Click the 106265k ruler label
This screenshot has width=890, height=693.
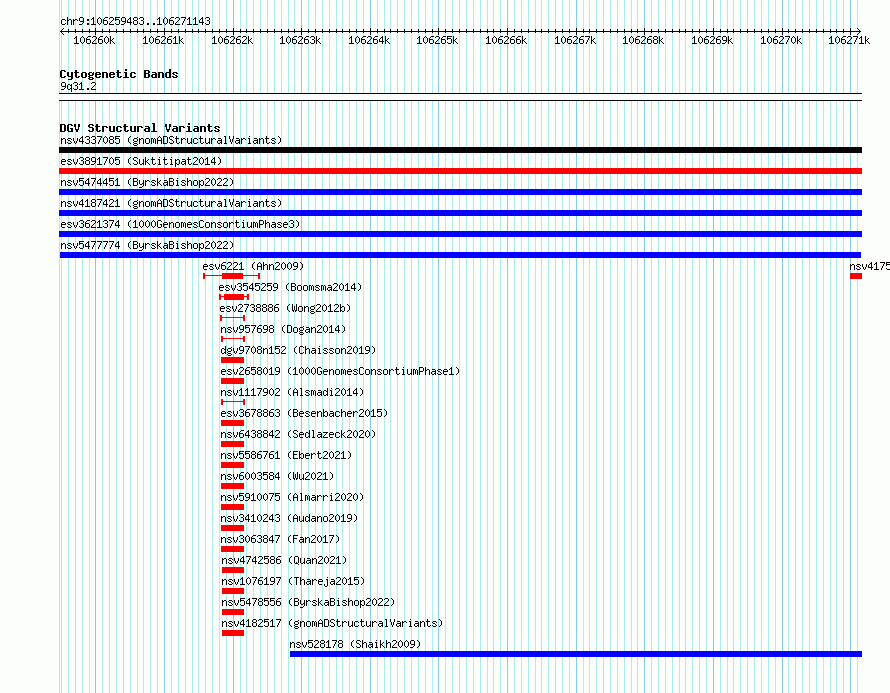pyautogui.click(x=437, y=40)
